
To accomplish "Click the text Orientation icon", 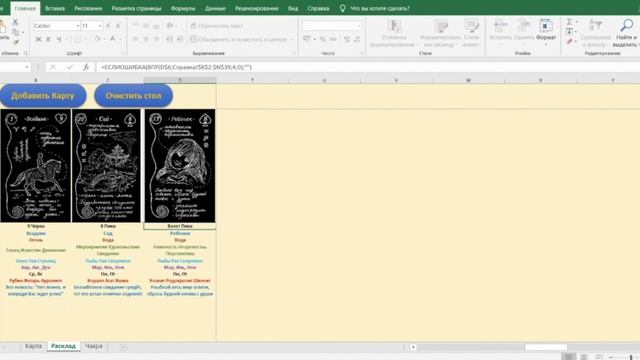I will [170, 26].
